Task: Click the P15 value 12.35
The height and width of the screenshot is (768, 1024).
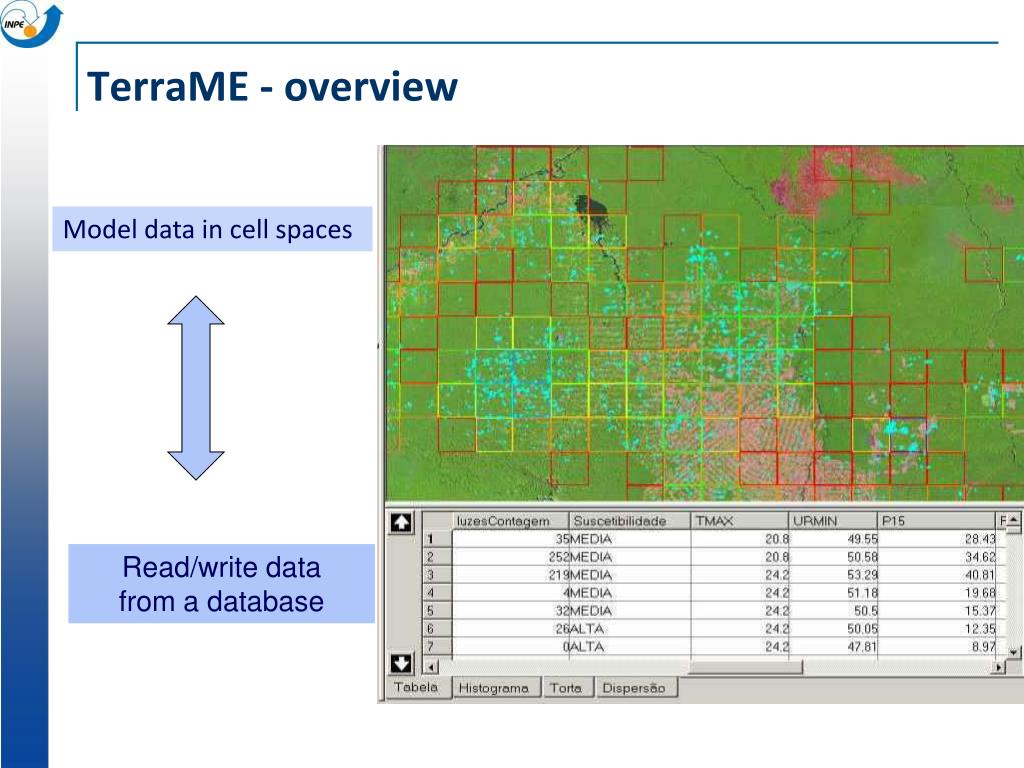Action: pos(980,628)
